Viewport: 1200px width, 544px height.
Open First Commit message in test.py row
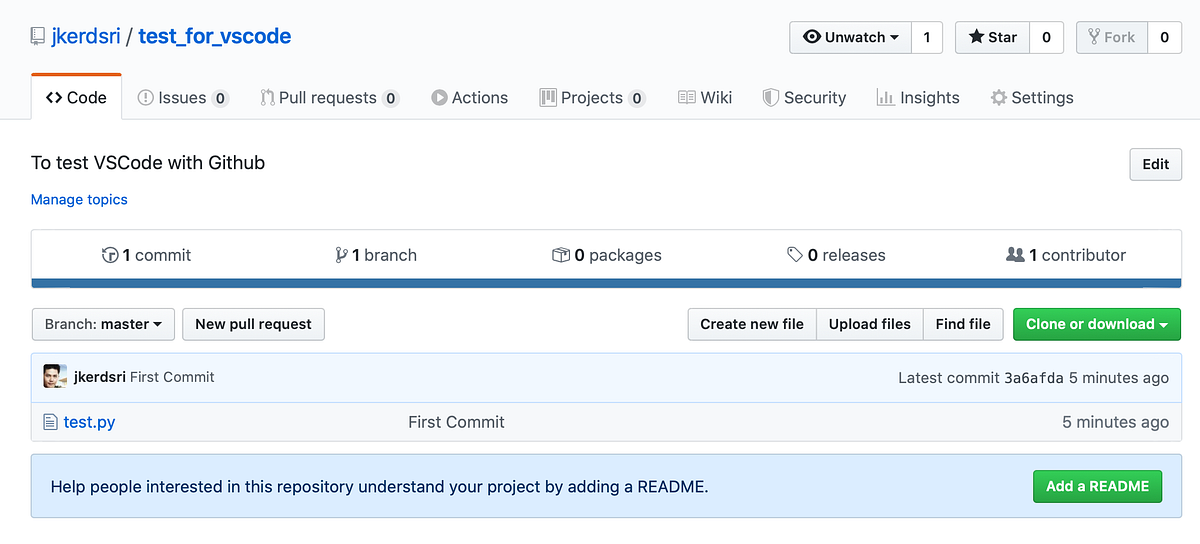456,422
